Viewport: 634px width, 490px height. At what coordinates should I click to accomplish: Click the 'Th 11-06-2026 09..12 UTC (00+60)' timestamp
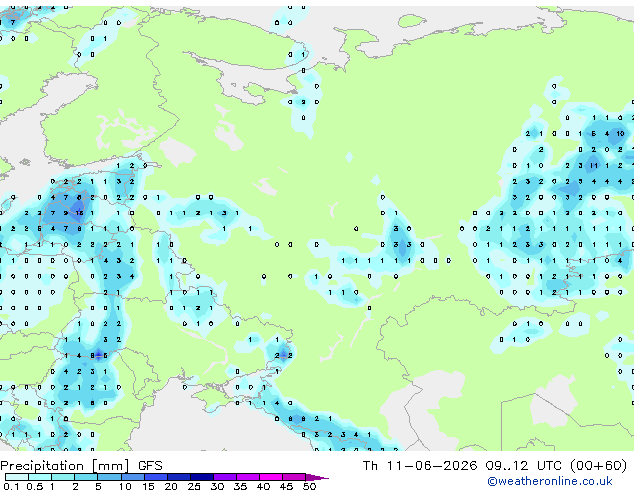point(495,466)
